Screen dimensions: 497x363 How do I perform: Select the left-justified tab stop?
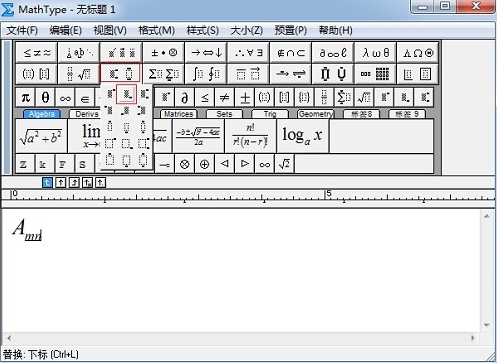tap(47, 182)
